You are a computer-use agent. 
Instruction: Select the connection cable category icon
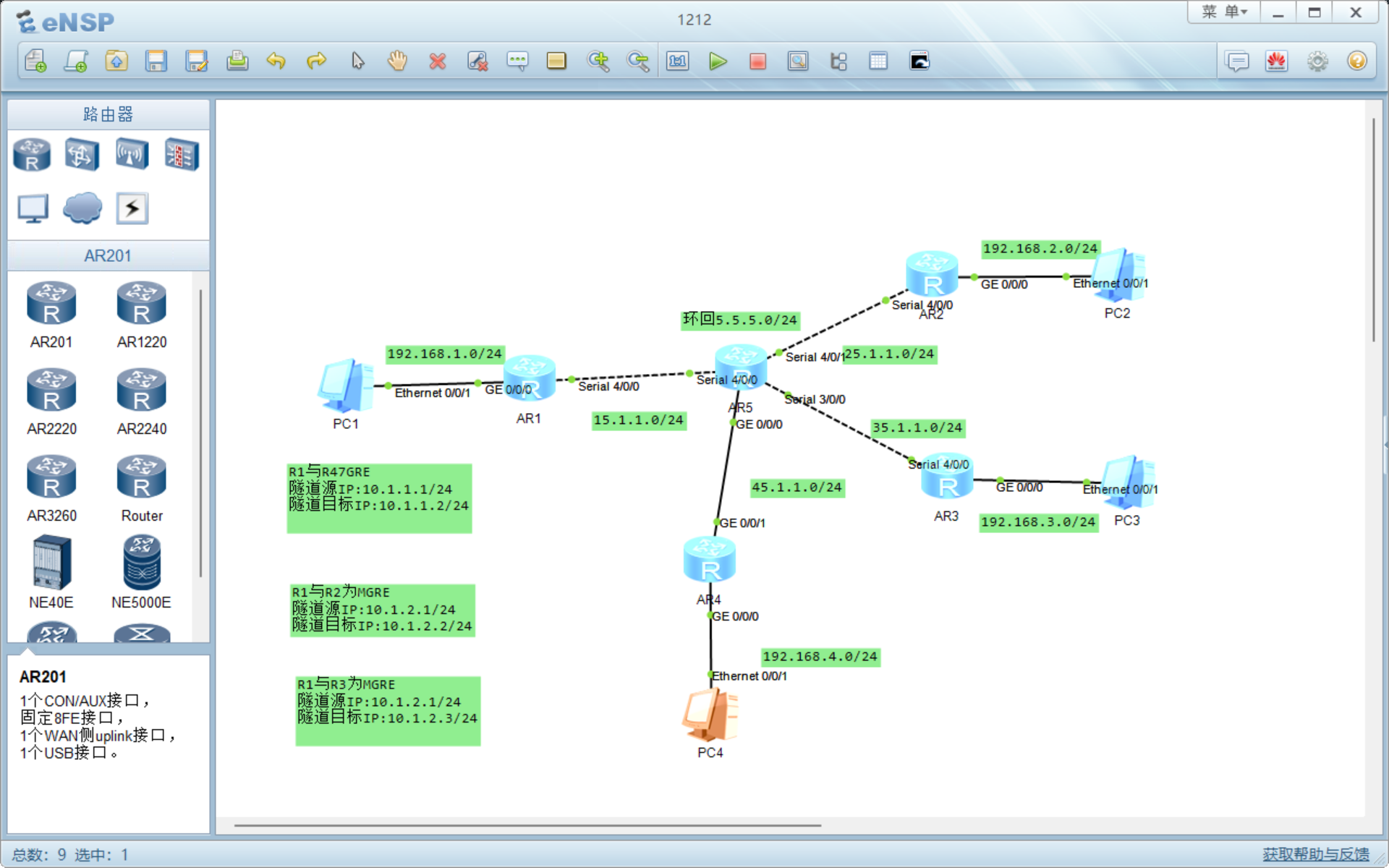(132, 208)
